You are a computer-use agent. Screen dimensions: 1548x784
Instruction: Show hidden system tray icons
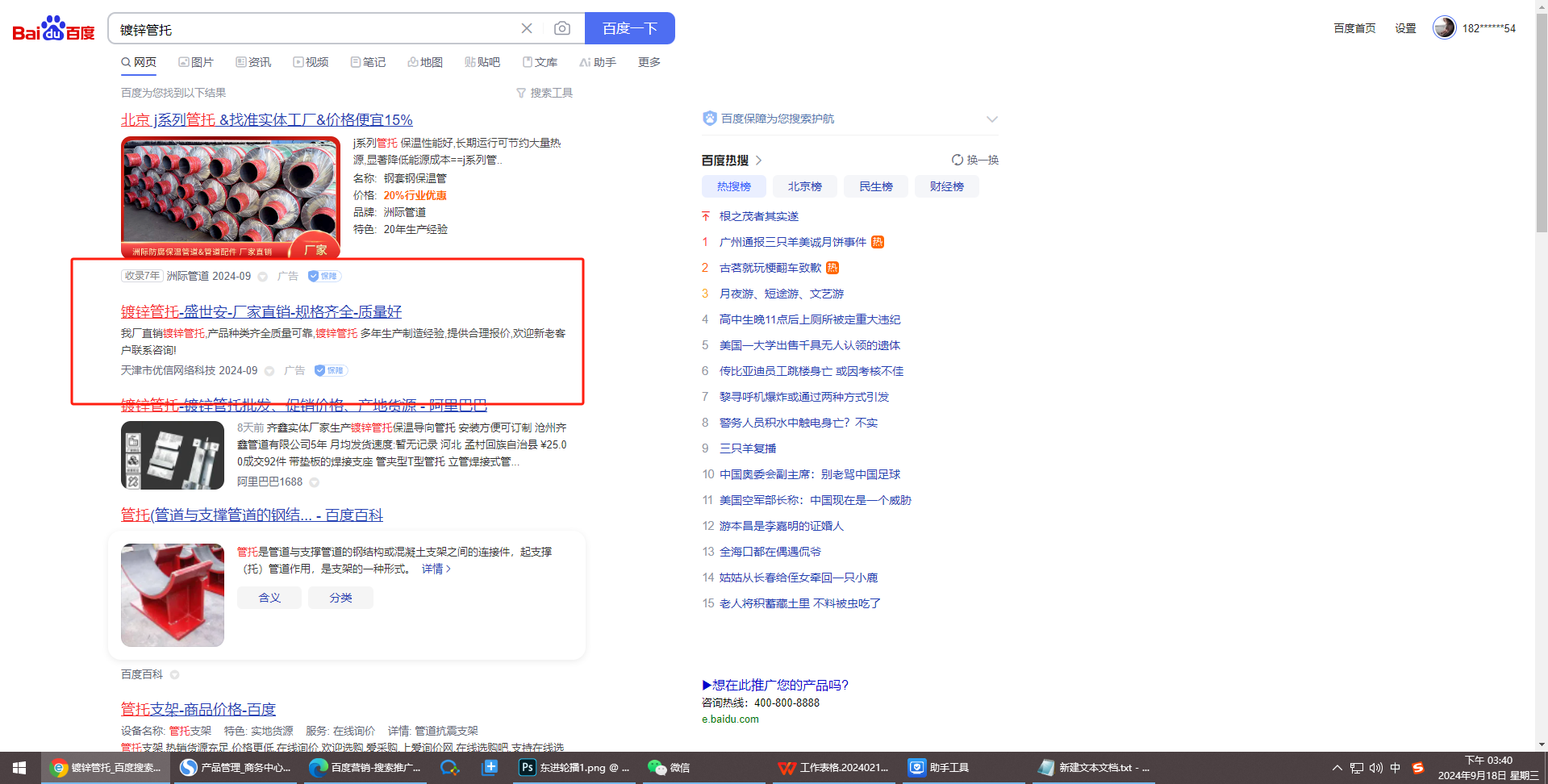[x=1337, y=768]
